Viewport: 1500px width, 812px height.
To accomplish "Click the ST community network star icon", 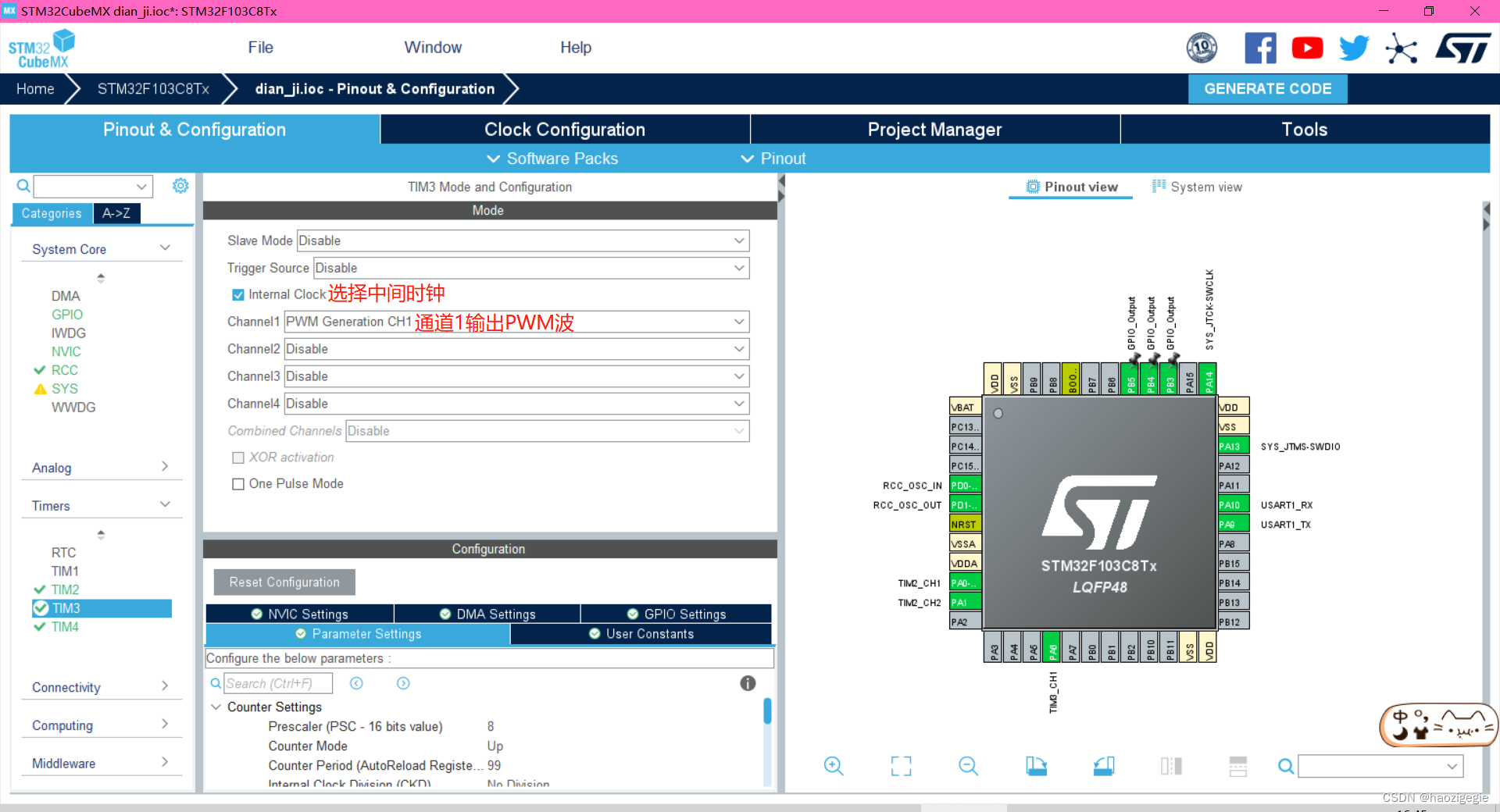I will coord(1401,48).
